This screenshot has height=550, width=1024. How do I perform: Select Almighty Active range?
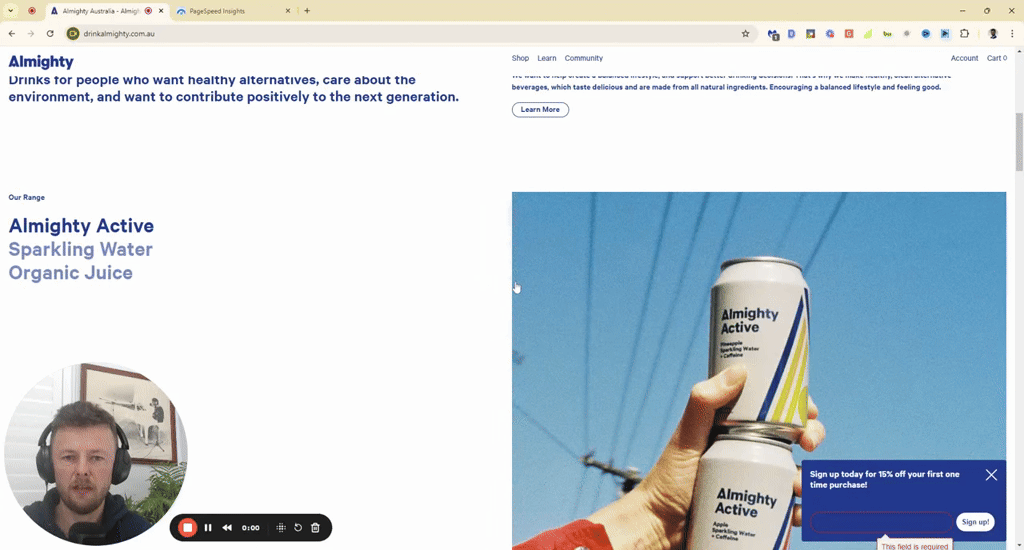[x=81, y=226]
